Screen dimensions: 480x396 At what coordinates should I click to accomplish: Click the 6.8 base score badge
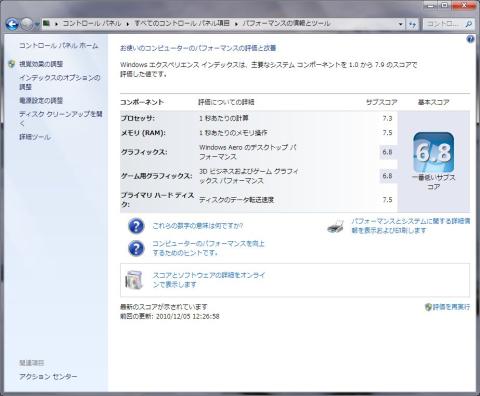point(434,152)
